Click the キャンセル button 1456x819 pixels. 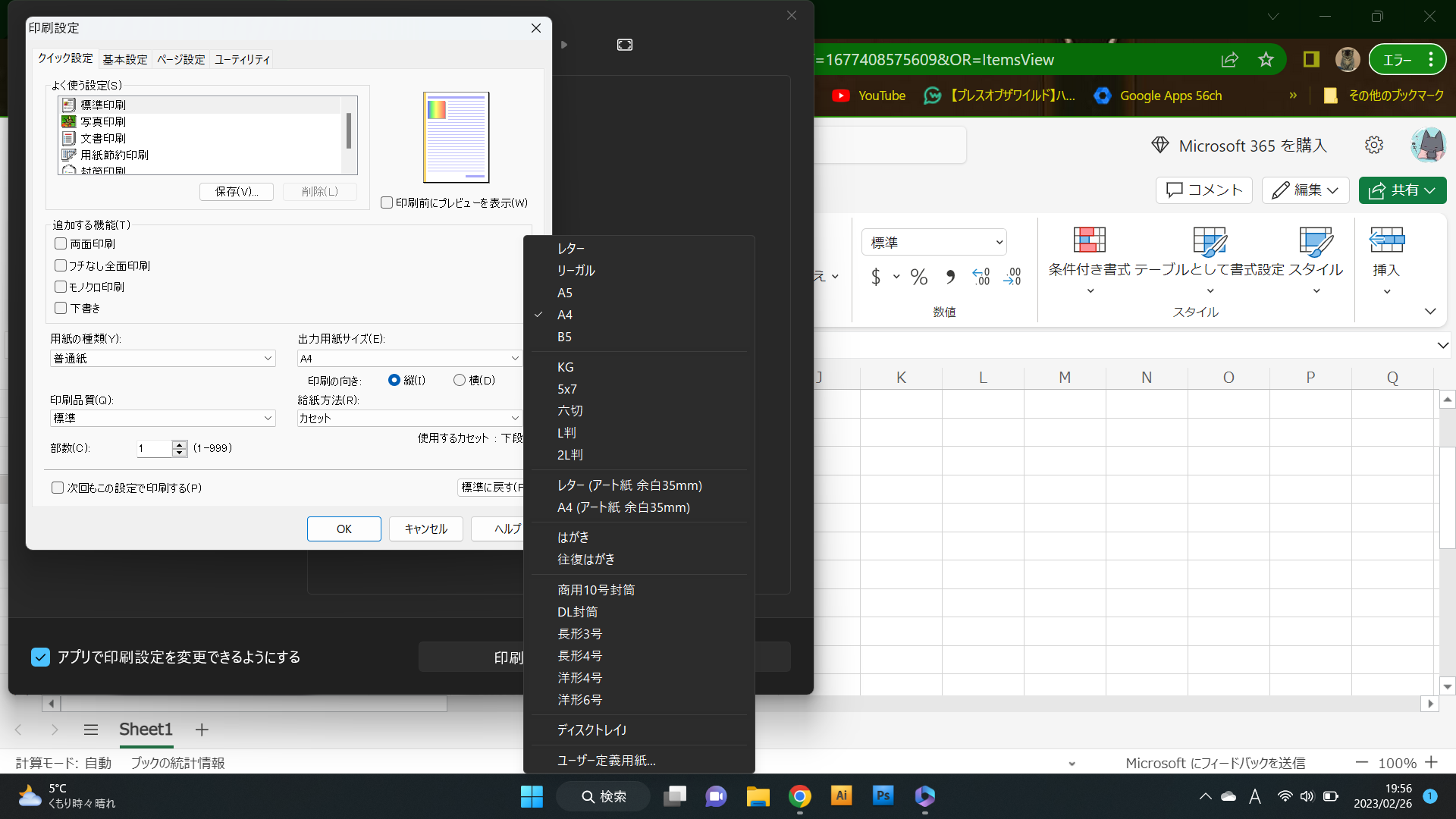(425, 529)
